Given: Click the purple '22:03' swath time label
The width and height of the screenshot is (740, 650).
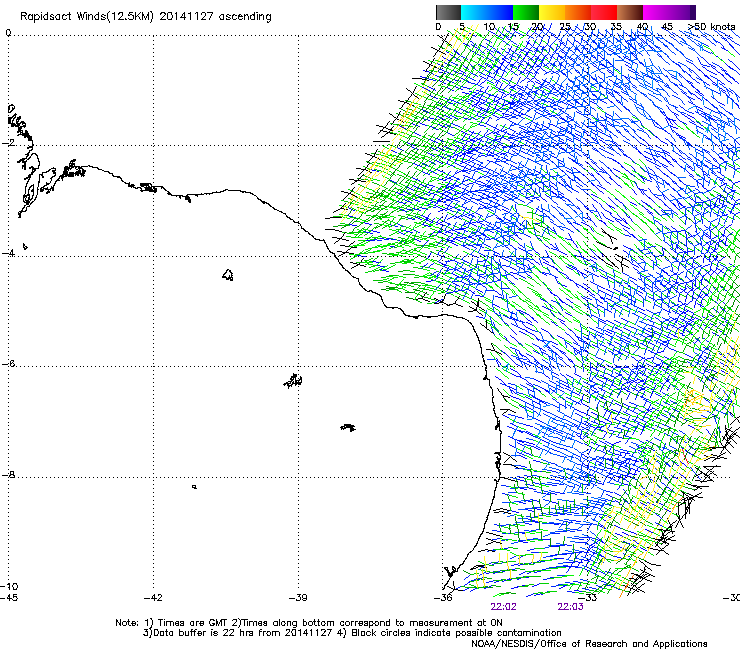Looking at the screenshot, I should pos(571,607).
